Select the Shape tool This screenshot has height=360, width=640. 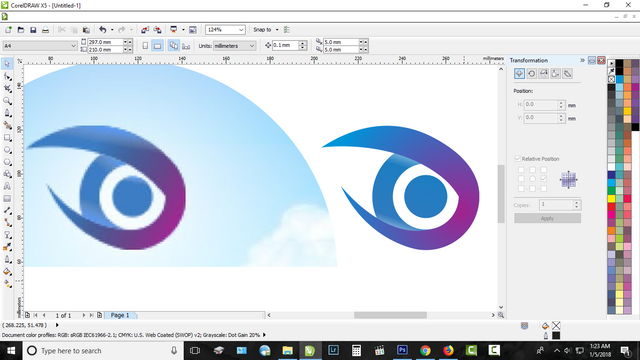coord(7,76)
